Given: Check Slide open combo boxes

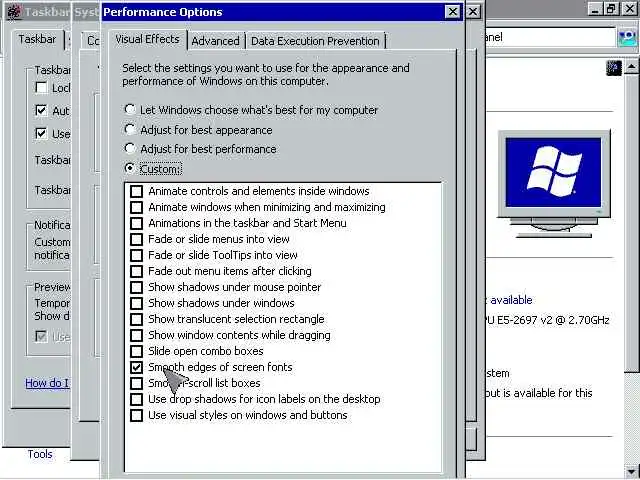Looking at the screenshot, I should pos(136,351).
